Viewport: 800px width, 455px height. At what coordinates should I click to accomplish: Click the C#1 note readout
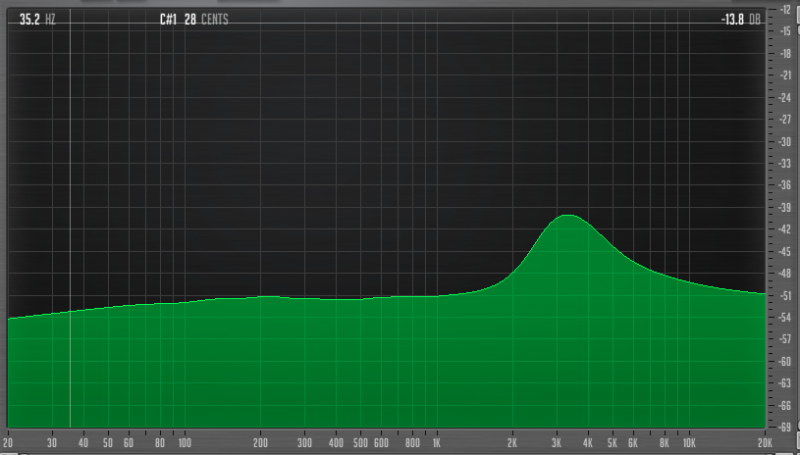168,18
